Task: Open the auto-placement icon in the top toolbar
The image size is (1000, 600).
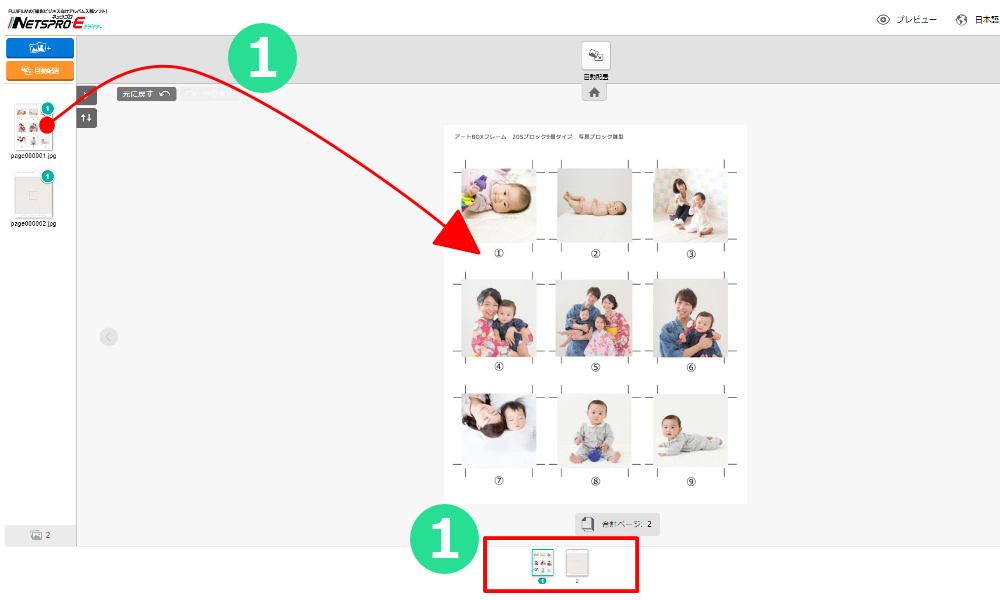Action: click(x=596, y=56)
